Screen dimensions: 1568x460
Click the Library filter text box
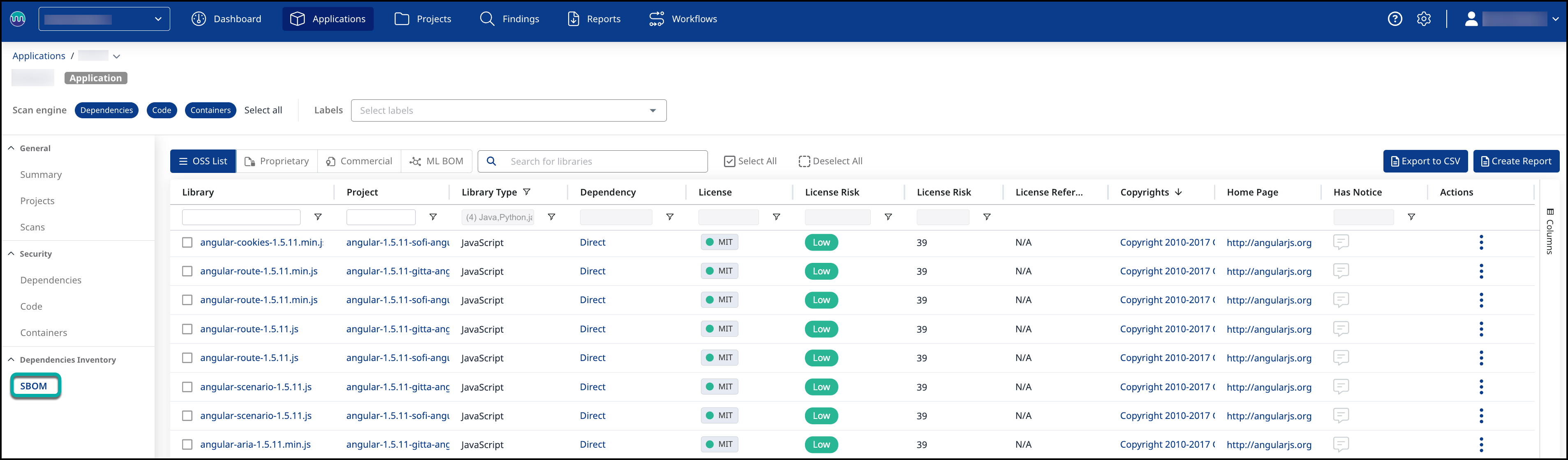tap(241, 217)
